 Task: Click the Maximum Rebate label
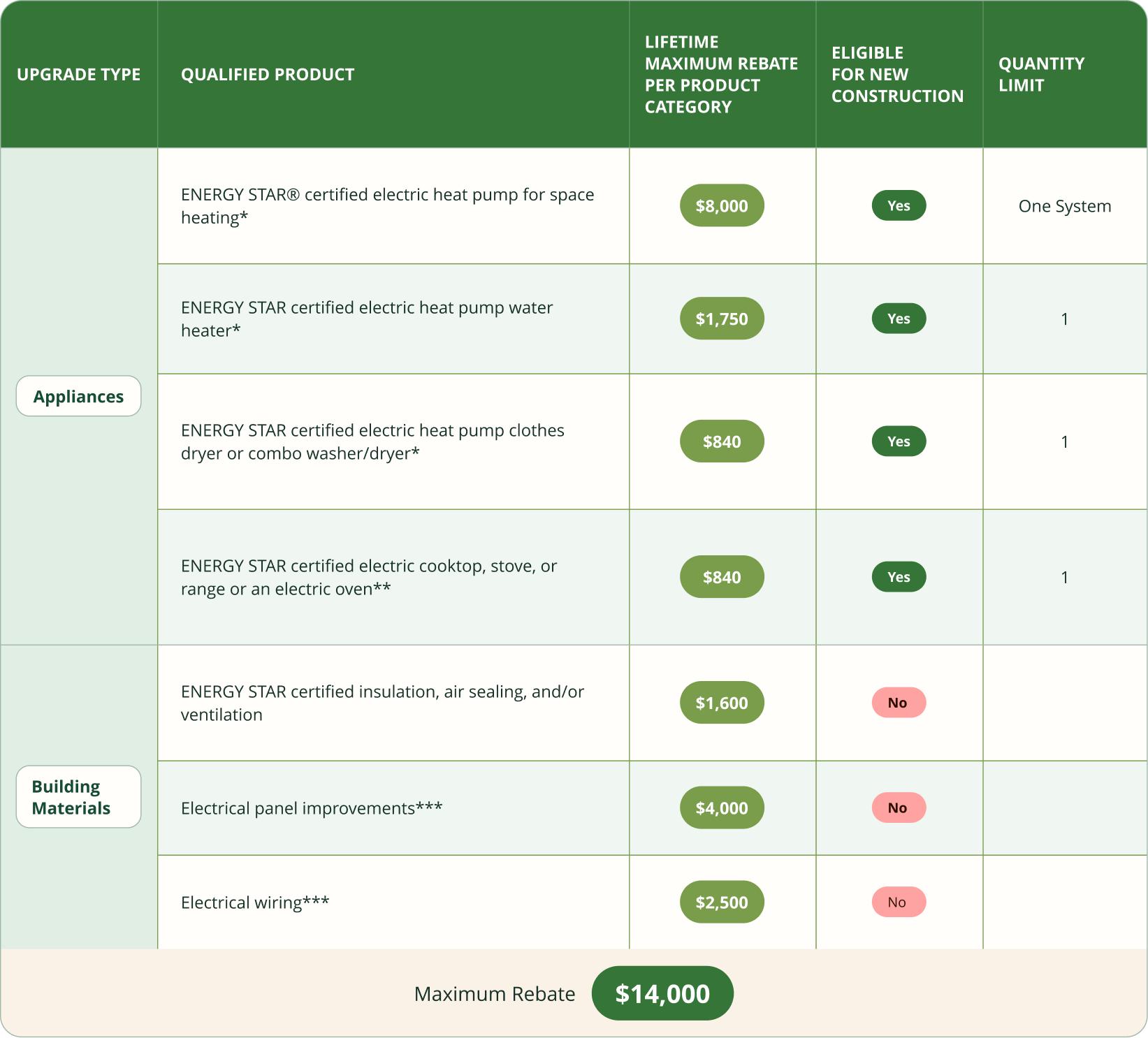[495, 994]
